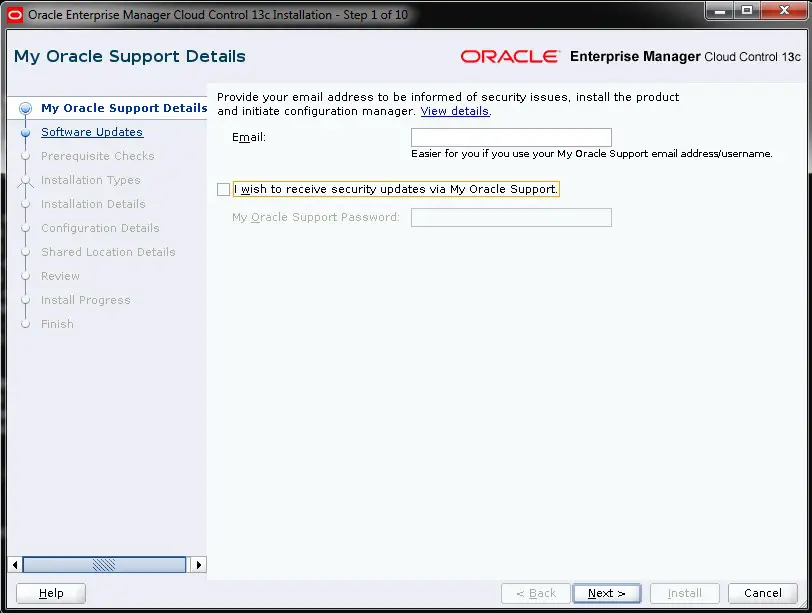Click the Oracle icon in the title bar

click(15, 15)
